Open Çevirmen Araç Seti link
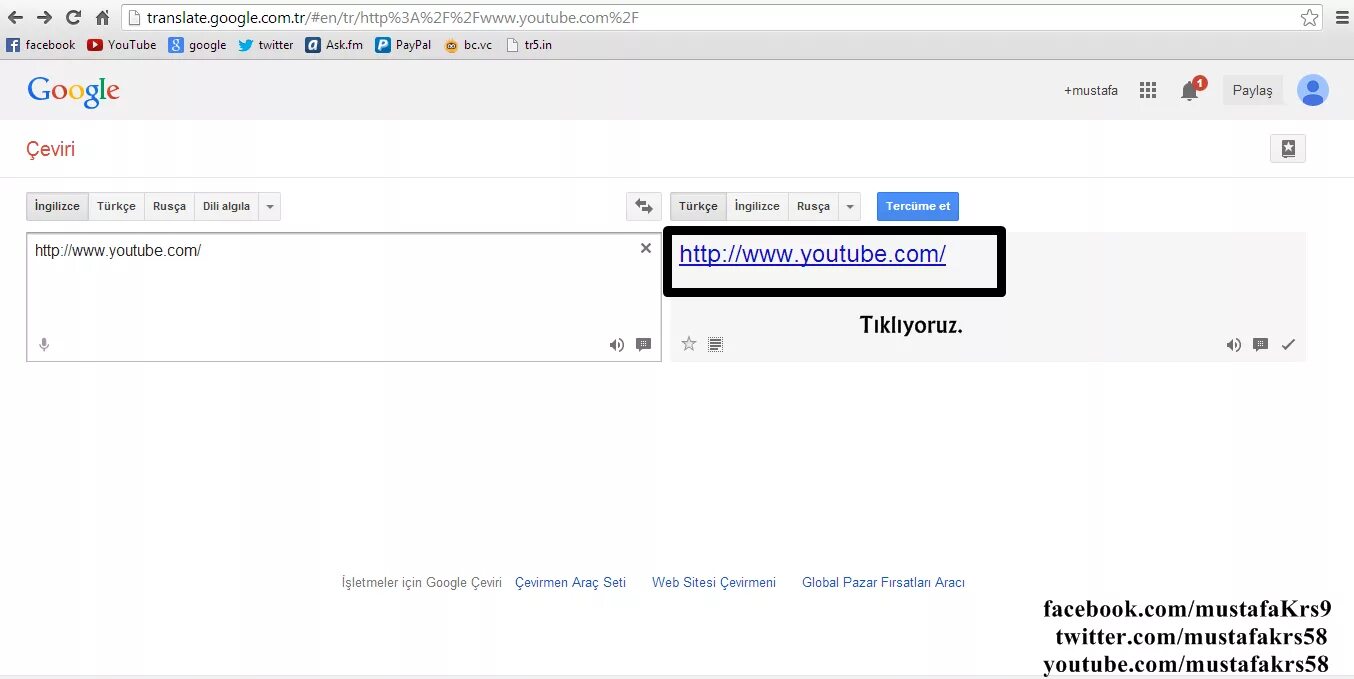The image size is (1354, 679). click(570, 582)
